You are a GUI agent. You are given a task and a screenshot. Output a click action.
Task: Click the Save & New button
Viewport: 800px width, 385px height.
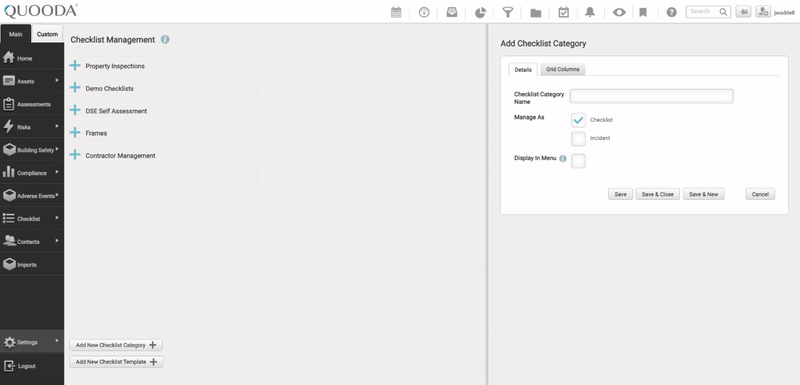[x=704, y=194]
